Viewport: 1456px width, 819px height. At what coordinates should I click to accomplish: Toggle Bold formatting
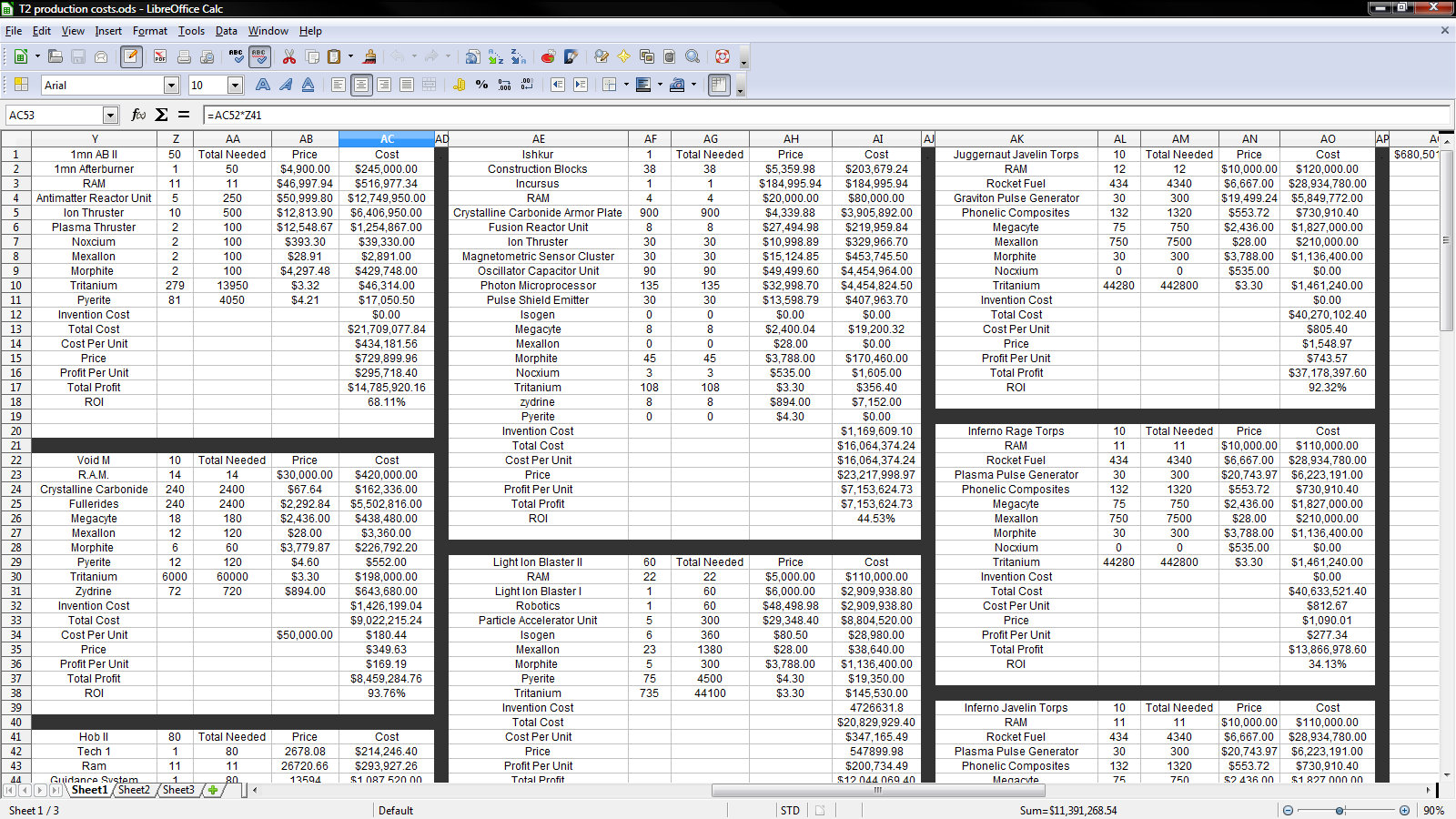[x=263, y=85]
